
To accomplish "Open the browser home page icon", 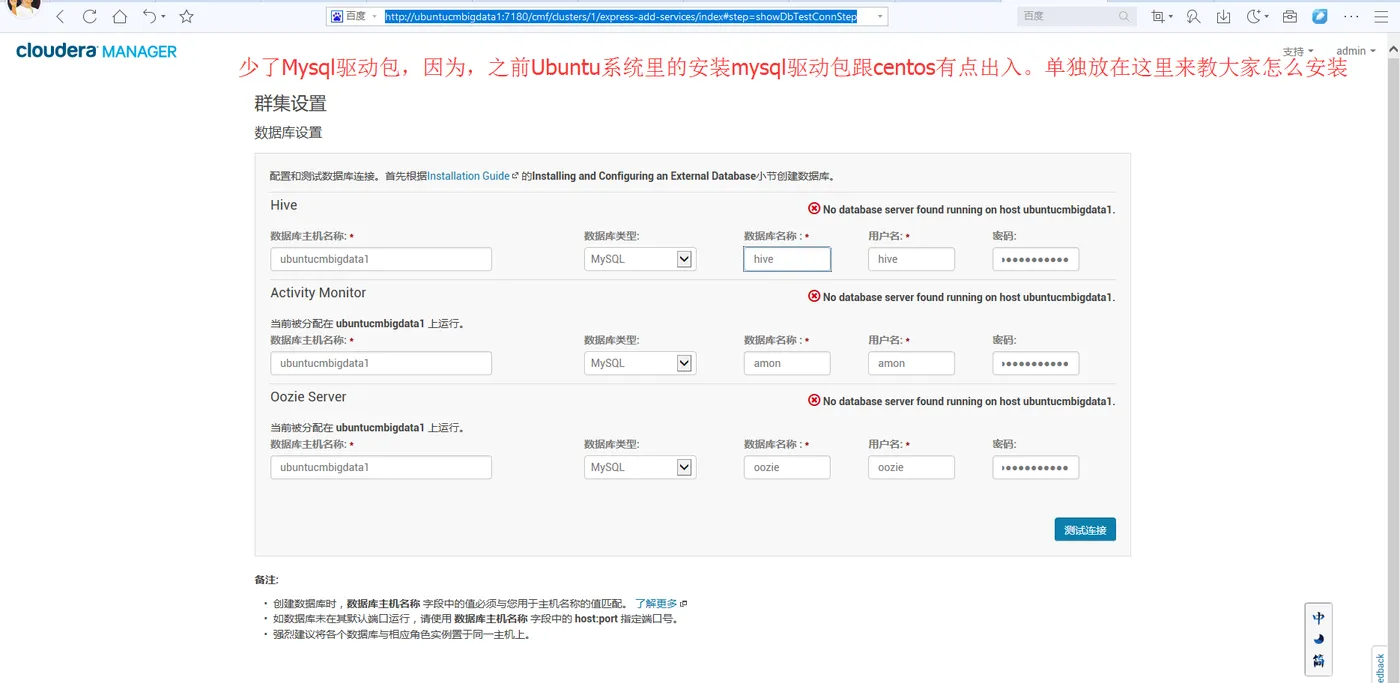I will [x=120, y=17].
